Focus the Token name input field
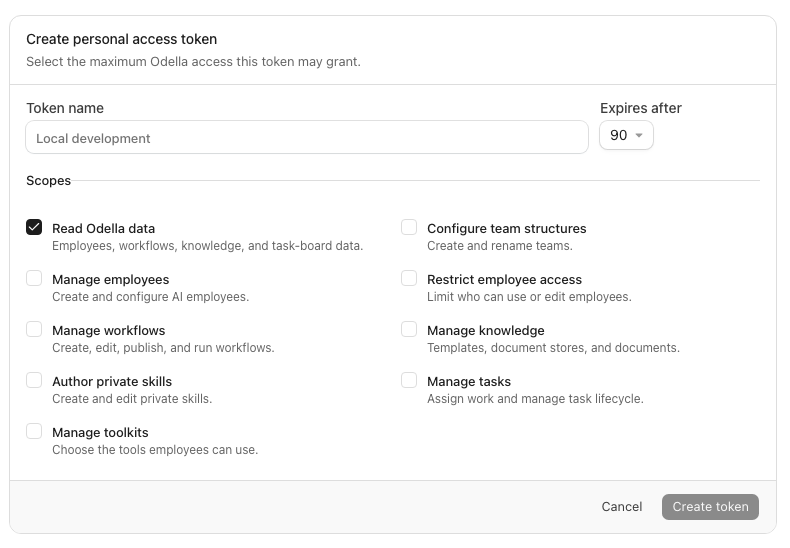790x548 pixels. (307, 137)
